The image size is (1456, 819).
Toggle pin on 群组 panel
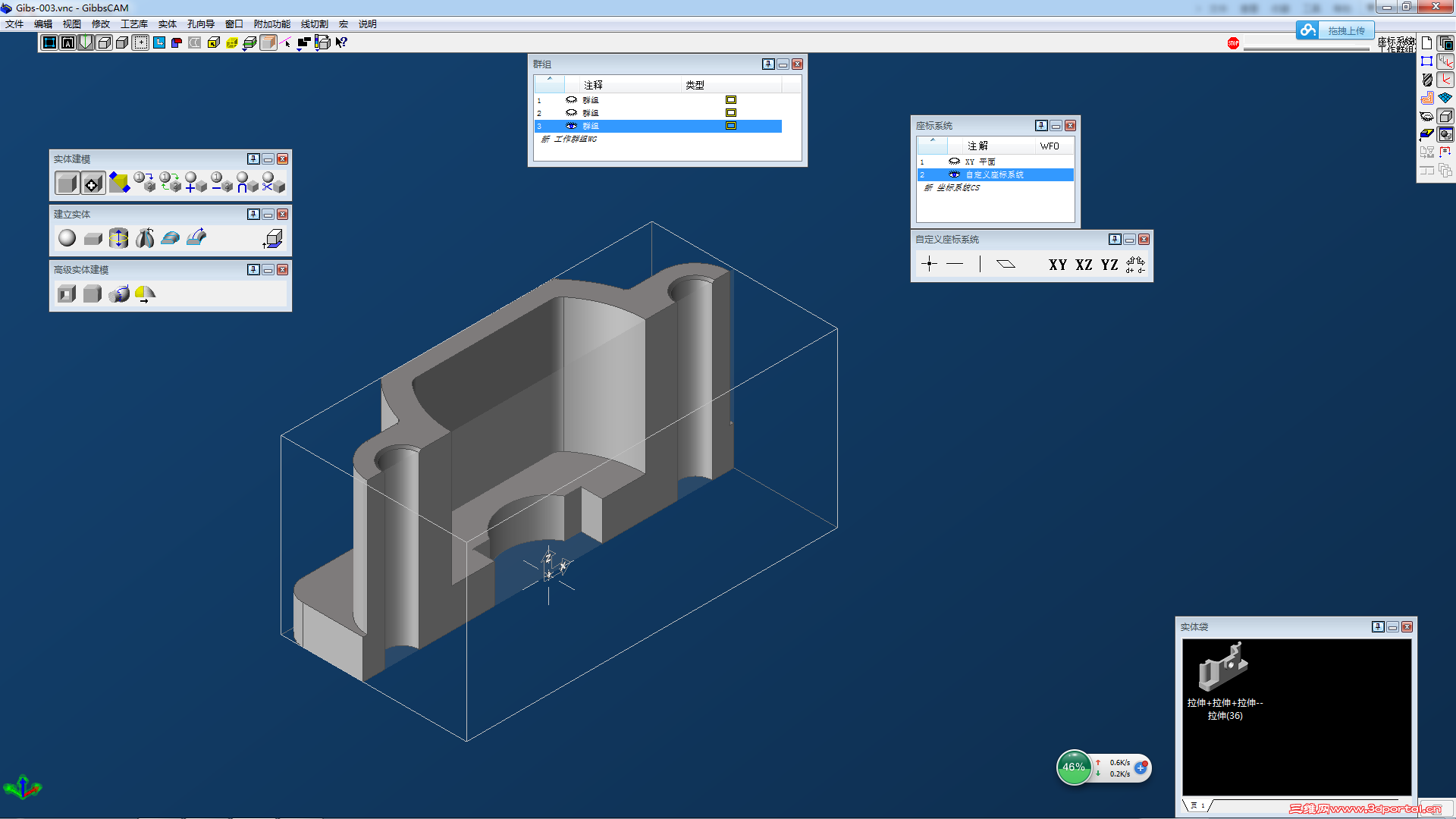[768, 64]
